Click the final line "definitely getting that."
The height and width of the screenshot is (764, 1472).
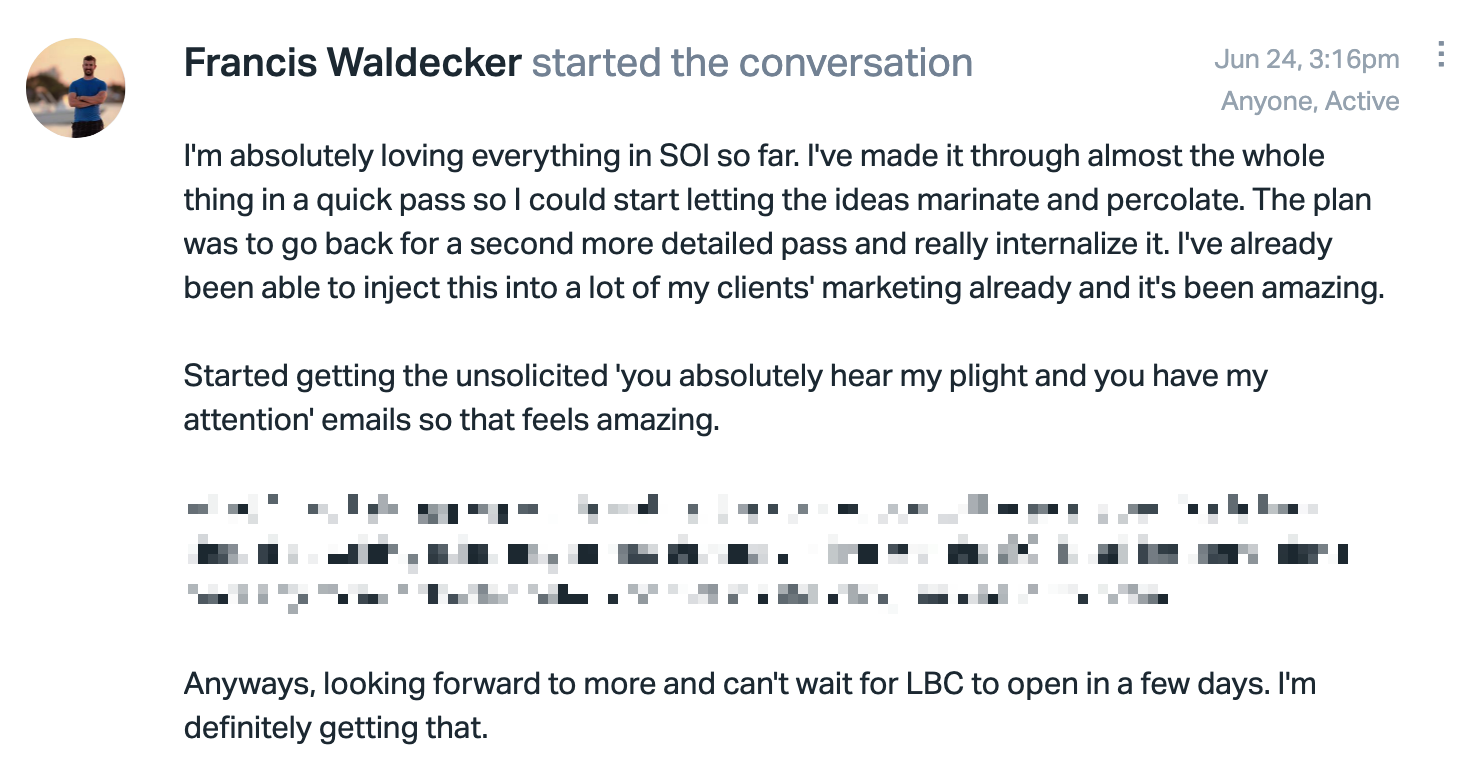tap(335, 729)
